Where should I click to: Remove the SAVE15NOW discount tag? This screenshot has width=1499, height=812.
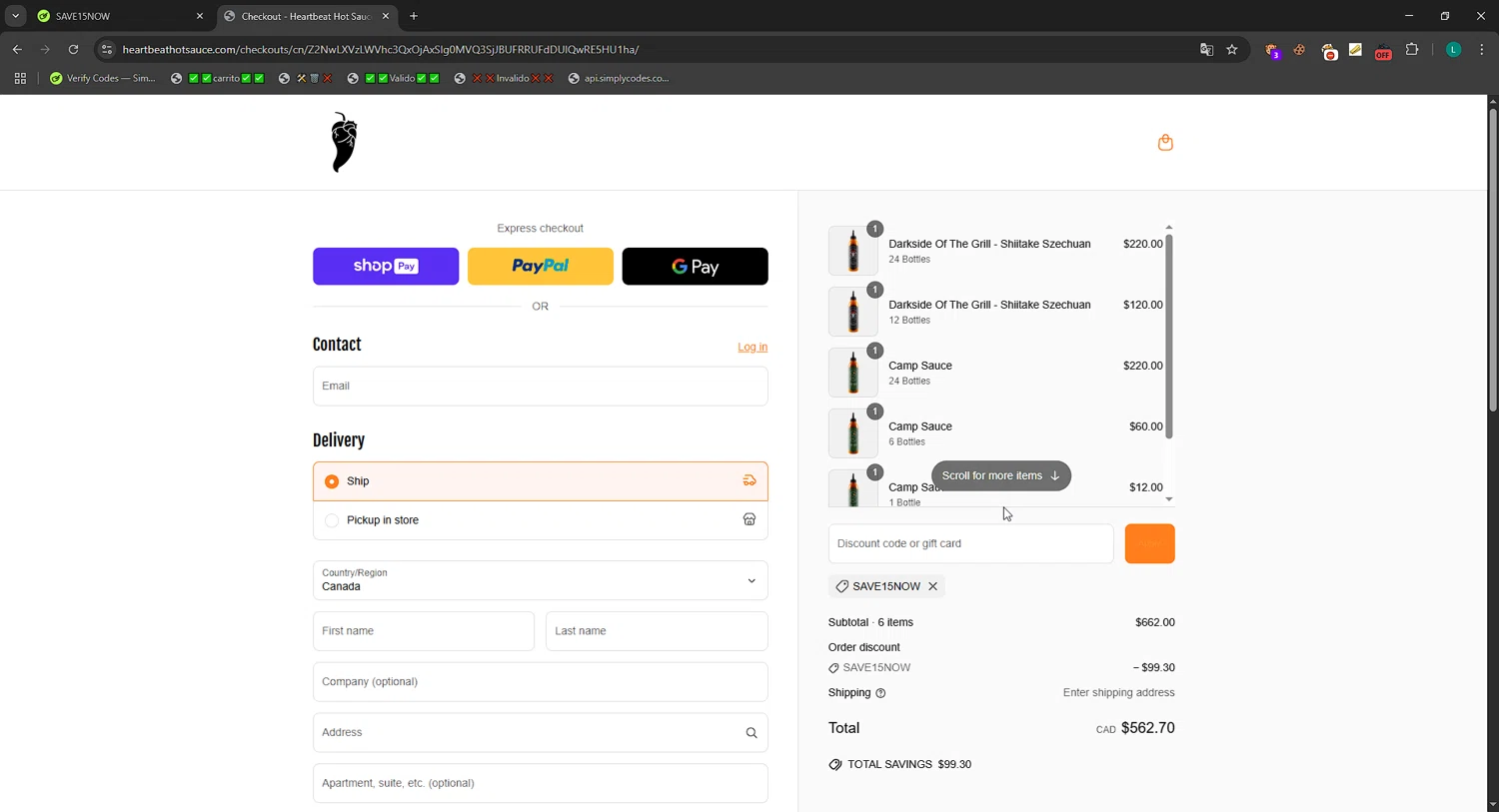[x=932, y=586]
